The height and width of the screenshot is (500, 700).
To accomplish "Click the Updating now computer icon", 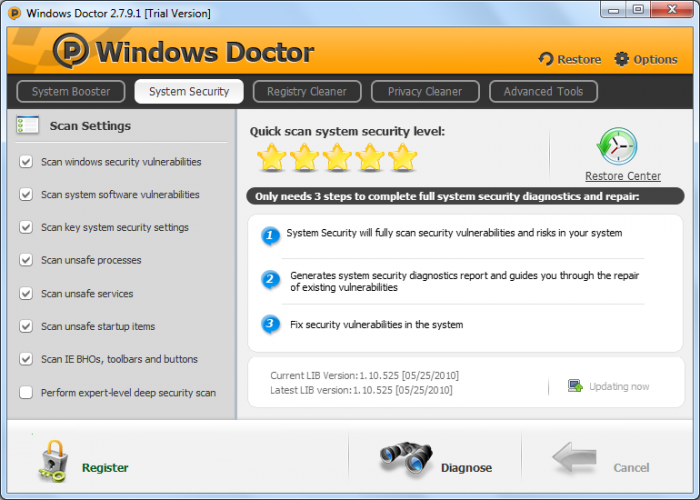I will click(575, 386).
